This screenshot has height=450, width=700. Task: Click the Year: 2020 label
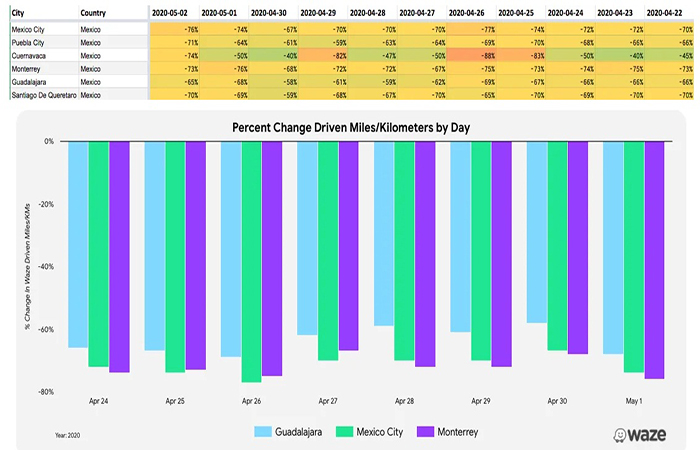69,435
